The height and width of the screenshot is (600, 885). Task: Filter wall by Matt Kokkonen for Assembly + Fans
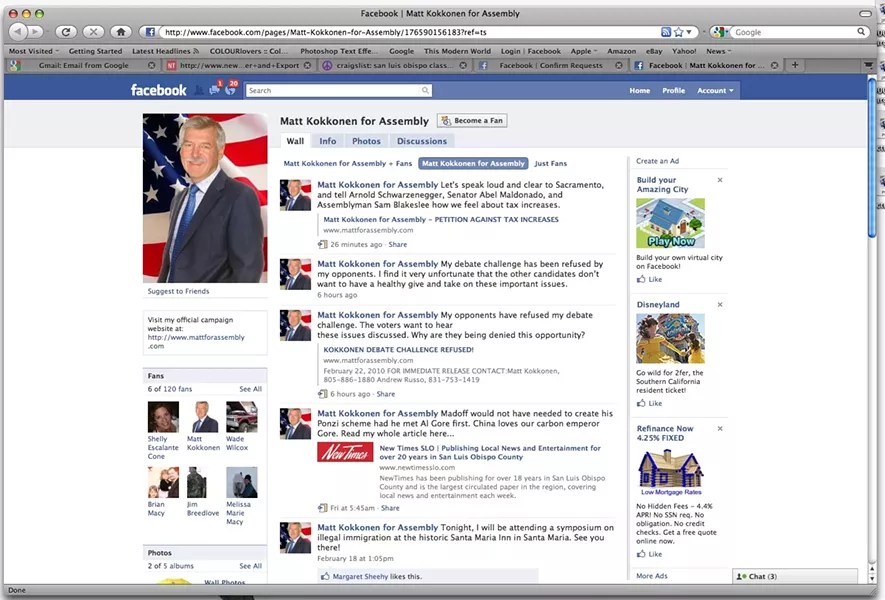point(348,164)
